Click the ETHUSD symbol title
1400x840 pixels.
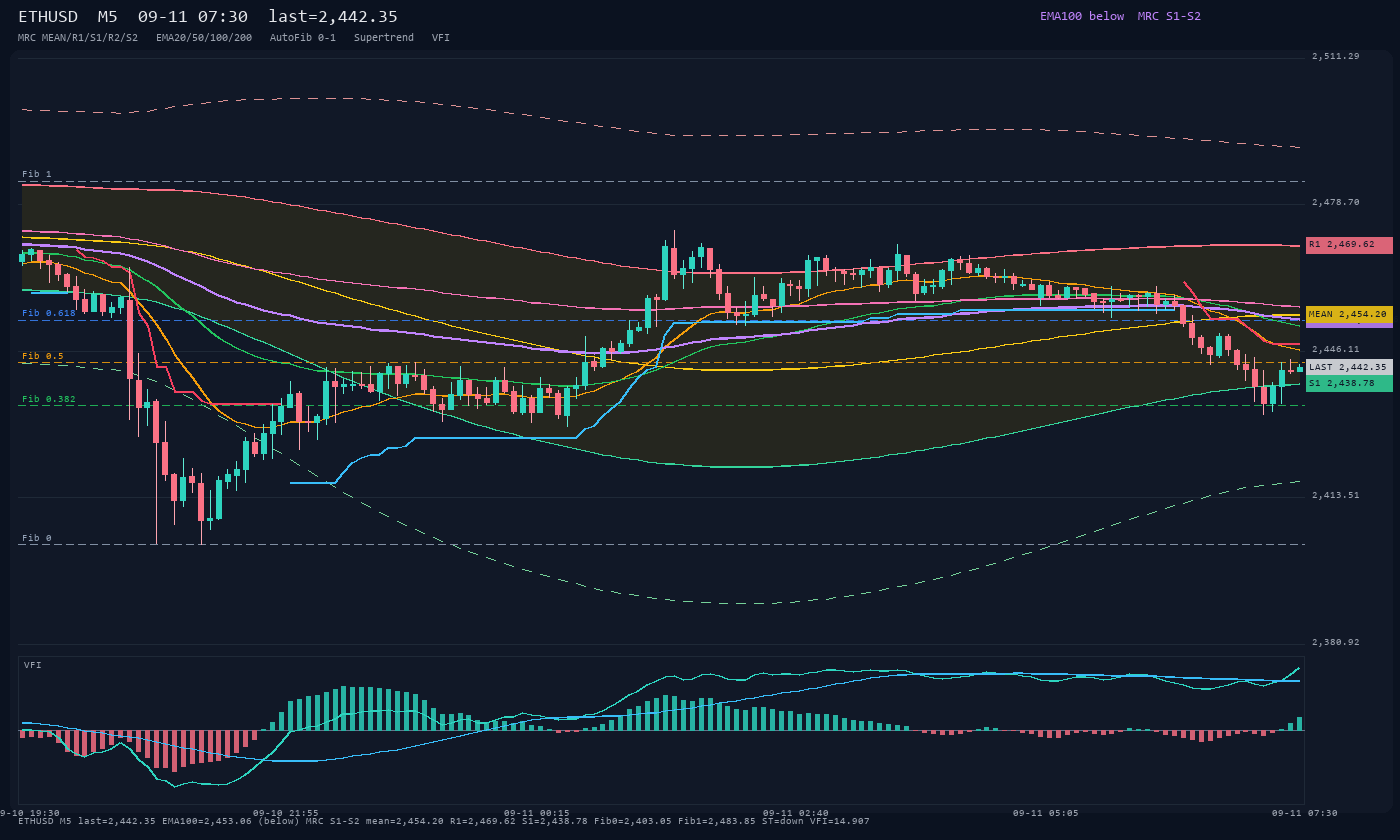tap(48, 17)
